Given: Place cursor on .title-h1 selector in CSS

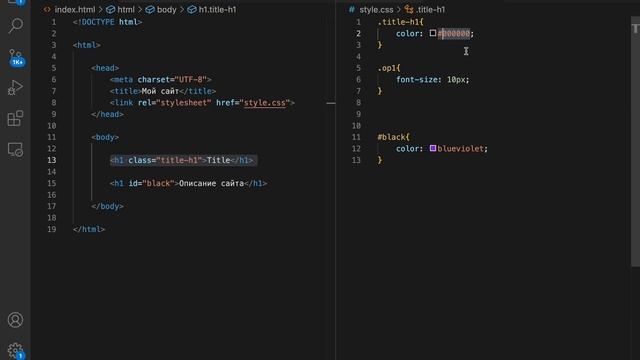Looking at the screenshot, I should (x=400, y=22).
